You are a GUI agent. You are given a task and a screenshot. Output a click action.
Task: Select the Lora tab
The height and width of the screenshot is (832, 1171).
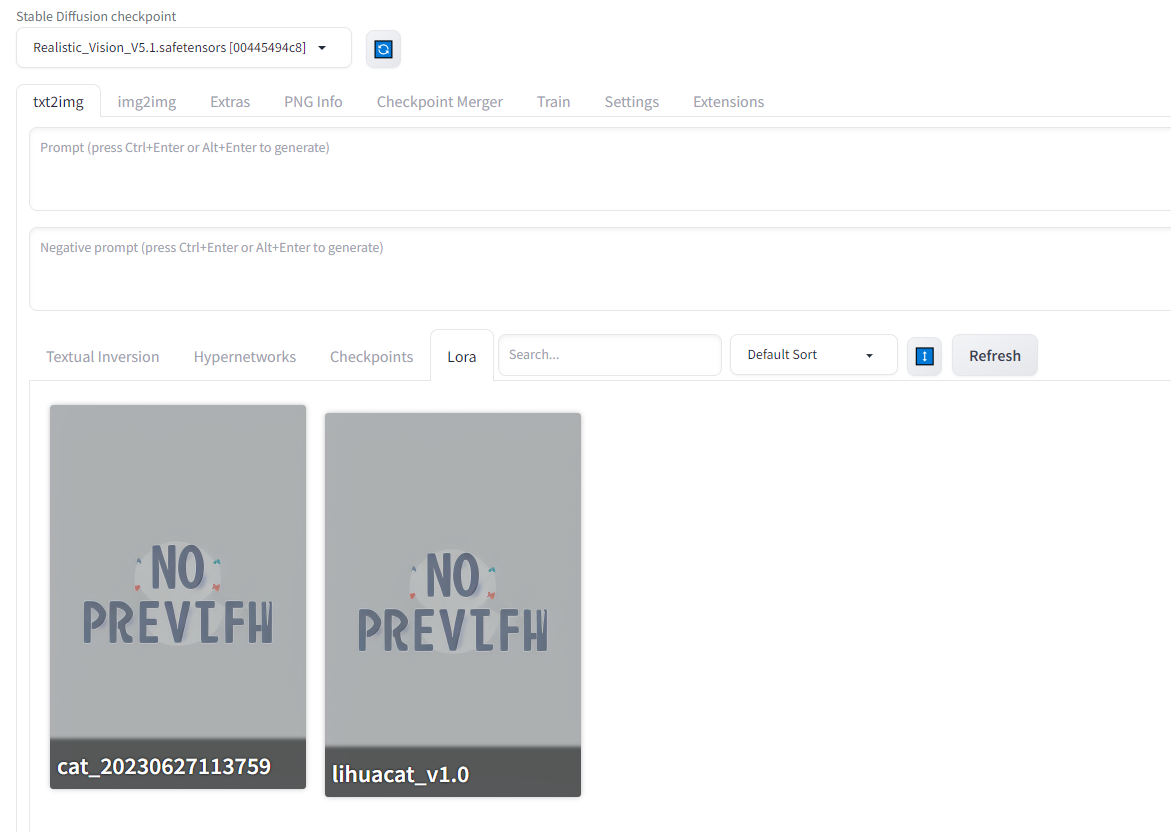click(462, 356)
